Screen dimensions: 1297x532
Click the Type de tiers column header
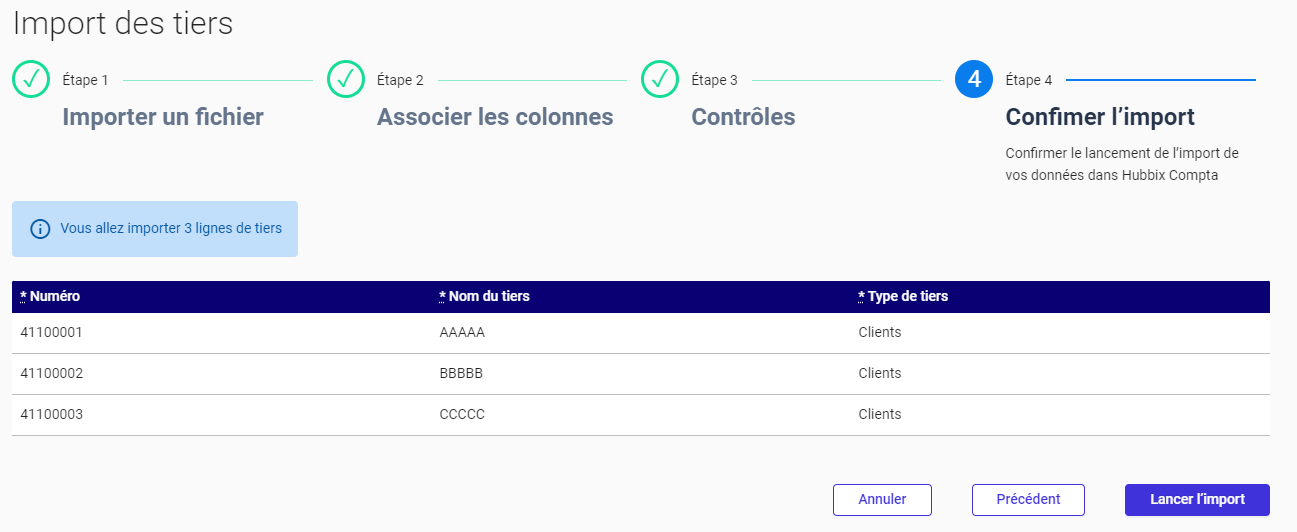point(903,297)
